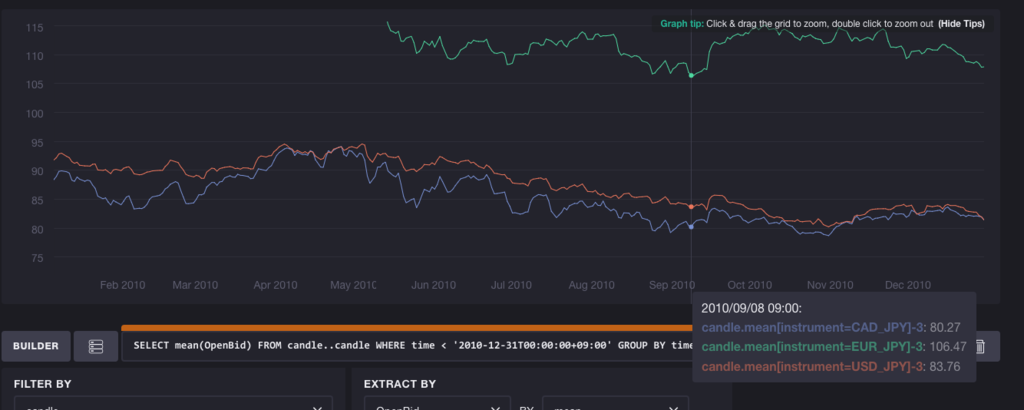Click the 'Oct 2010' x-axis label
Viewport: 1024px width, 410px height.
750,285
